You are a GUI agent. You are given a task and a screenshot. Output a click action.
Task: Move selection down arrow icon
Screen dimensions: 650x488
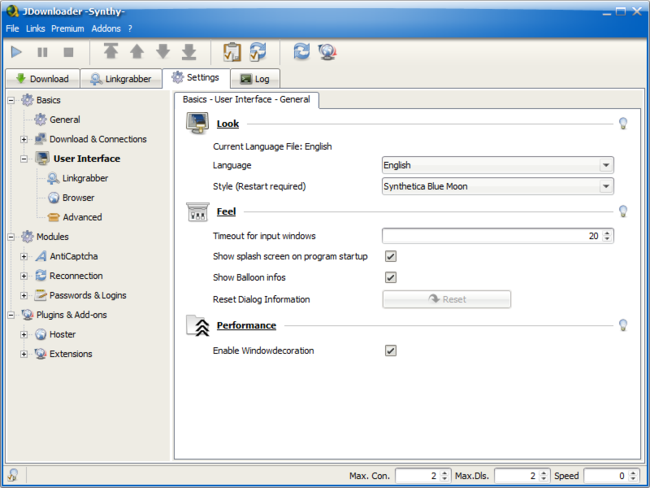click(x=163, y=51)
